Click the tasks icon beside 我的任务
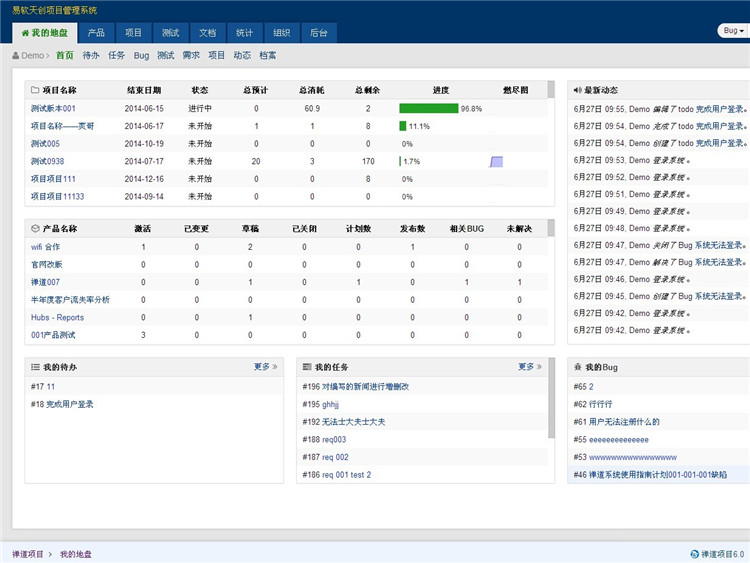Screen dimensions: 750x563 (307, 367)
